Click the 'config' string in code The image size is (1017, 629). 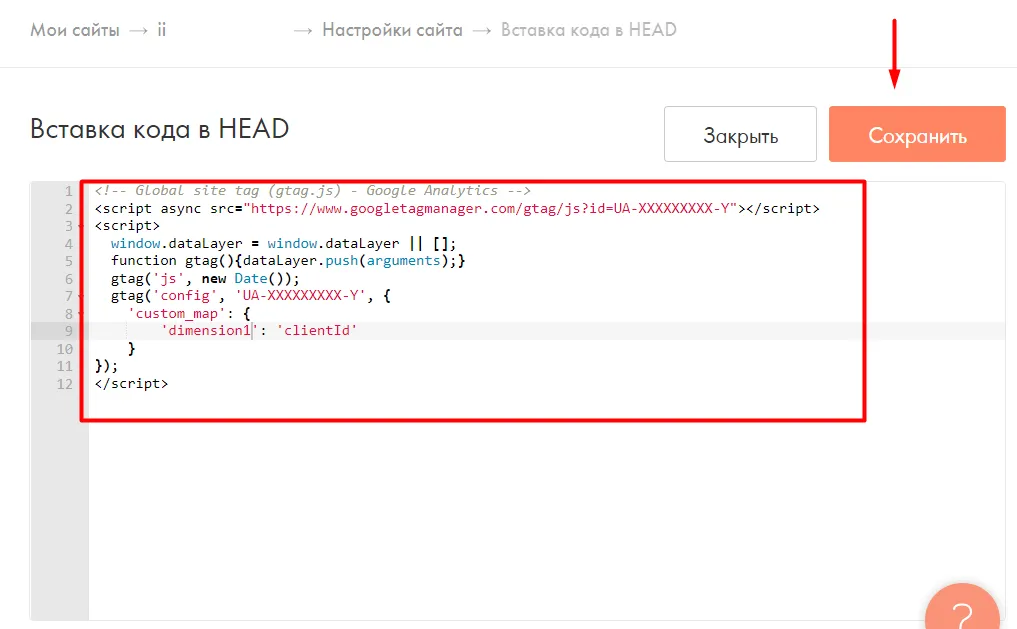coord(185,296)
